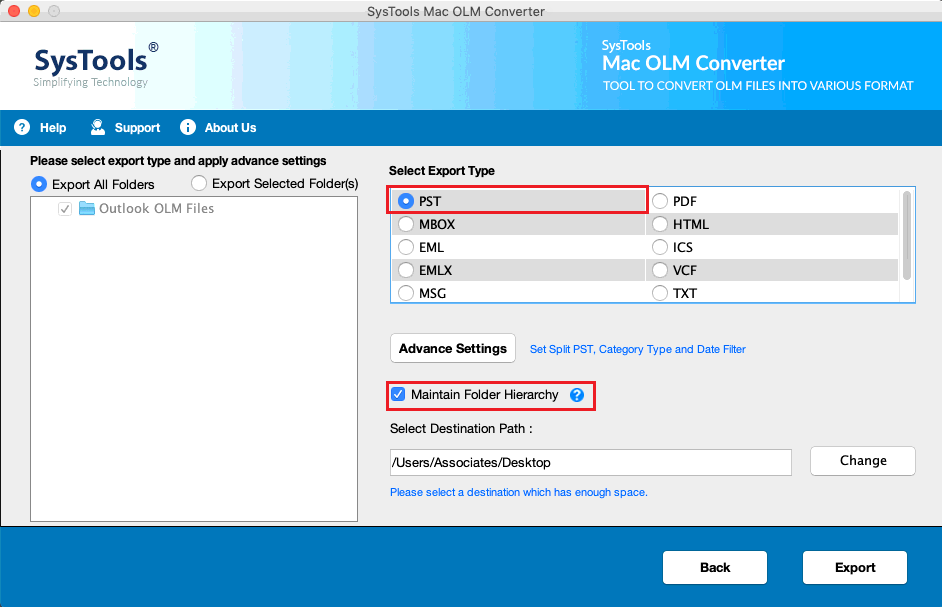Choose TXT export type
Screen dimensions: 942x607
[x=660, y=293]
